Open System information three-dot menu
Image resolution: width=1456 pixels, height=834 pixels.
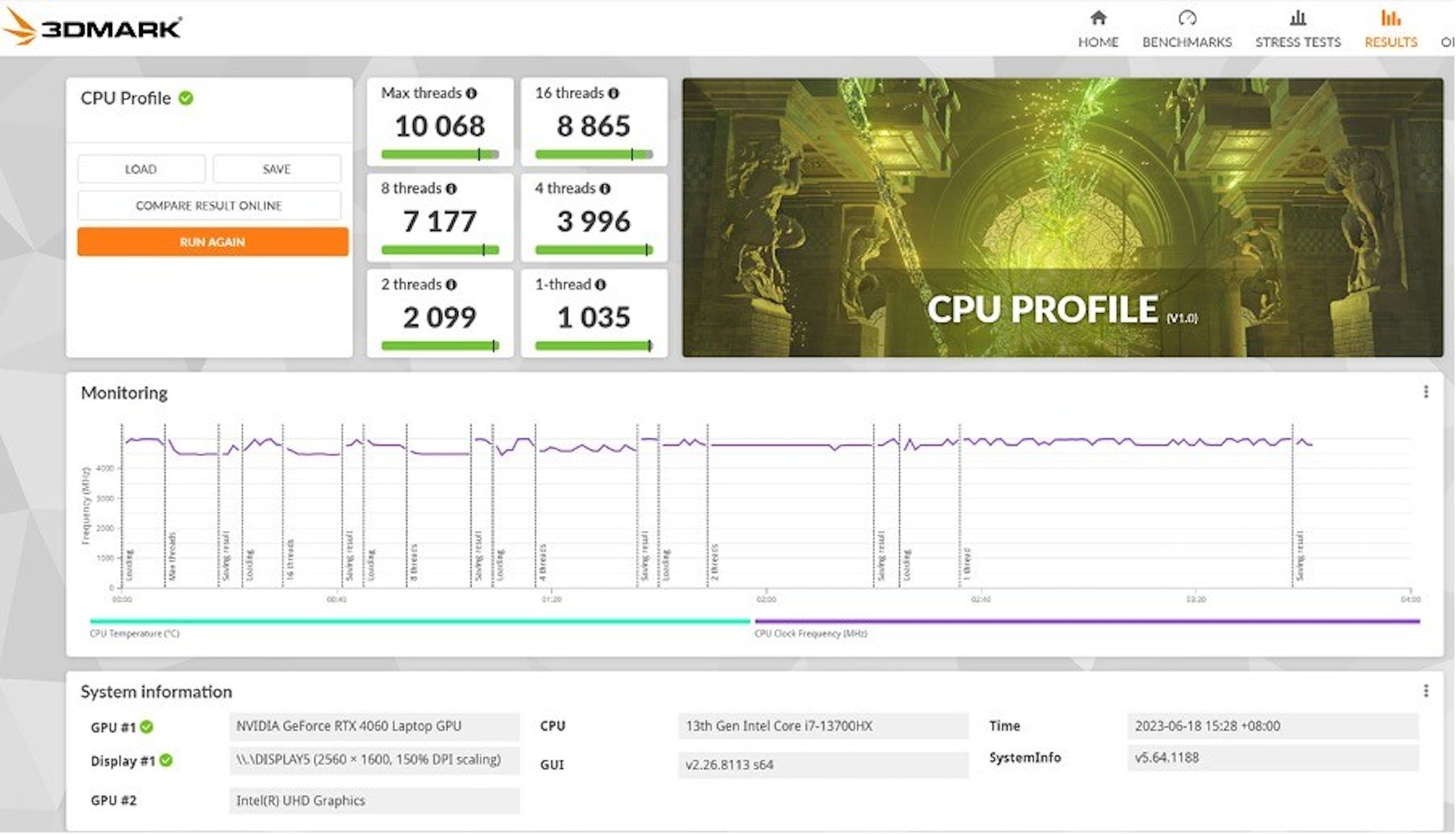(x=1426, y=691)
